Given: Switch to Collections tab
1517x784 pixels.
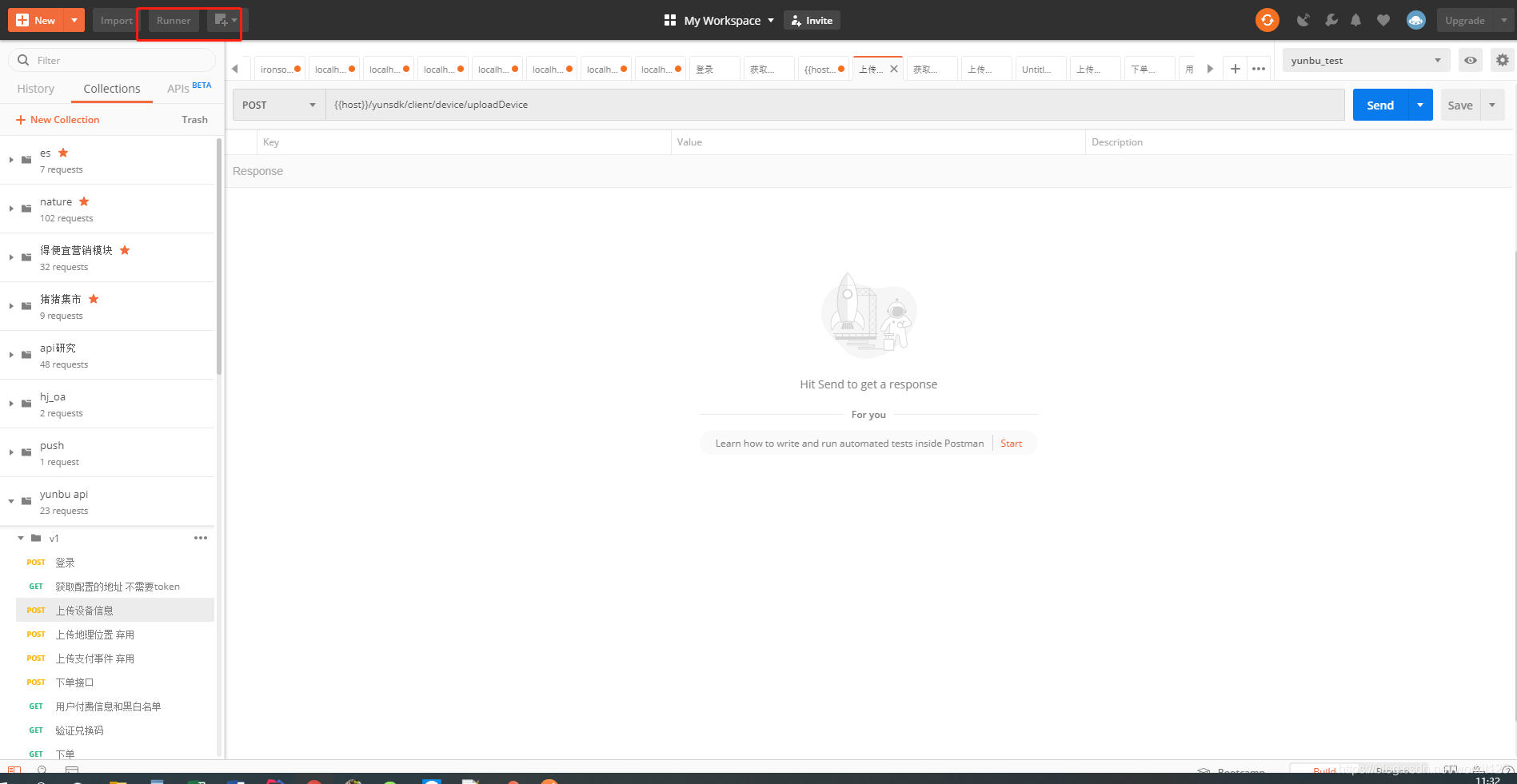Looking at the screenshot, I should pyautogui.click(x=112, y=89).
